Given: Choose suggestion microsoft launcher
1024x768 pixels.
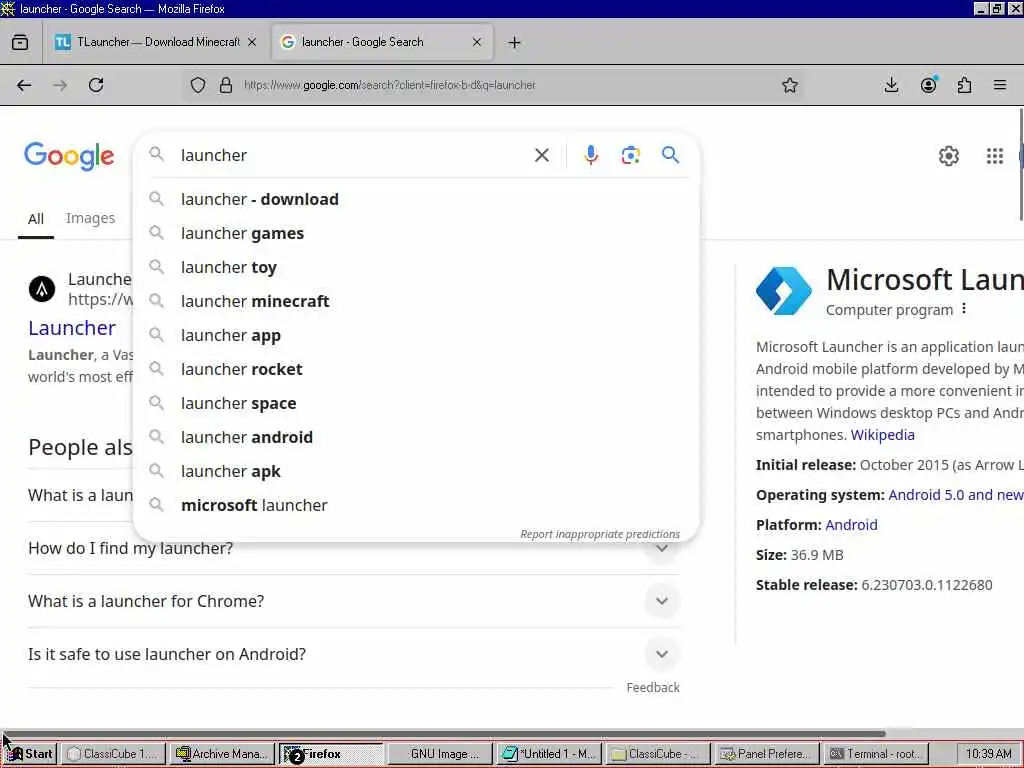Looking at the screenshot, I should tap(416, 505).
